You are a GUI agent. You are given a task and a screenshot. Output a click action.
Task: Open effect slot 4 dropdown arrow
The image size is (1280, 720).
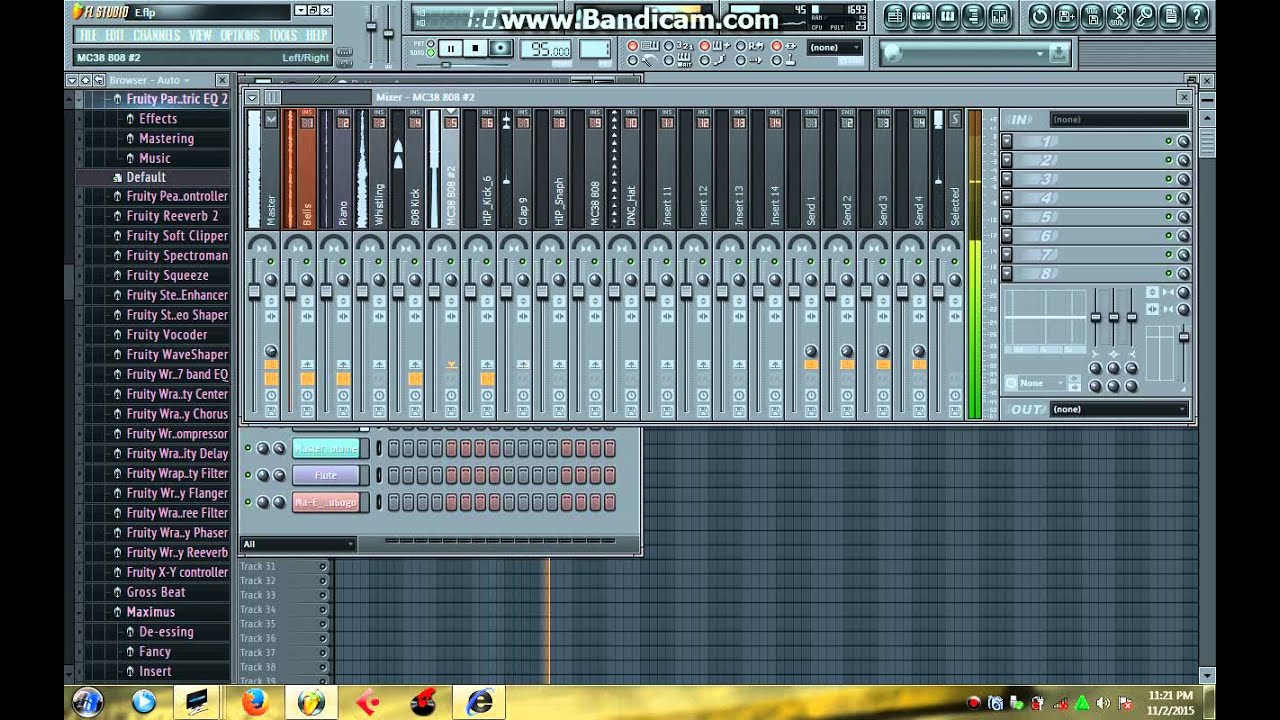[x=1007, y=198]
